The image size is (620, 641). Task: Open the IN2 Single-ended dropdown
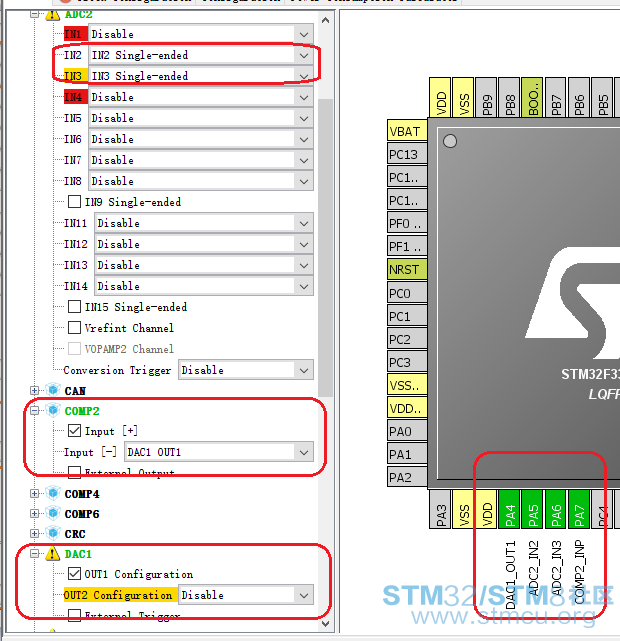tap(201, 55)
